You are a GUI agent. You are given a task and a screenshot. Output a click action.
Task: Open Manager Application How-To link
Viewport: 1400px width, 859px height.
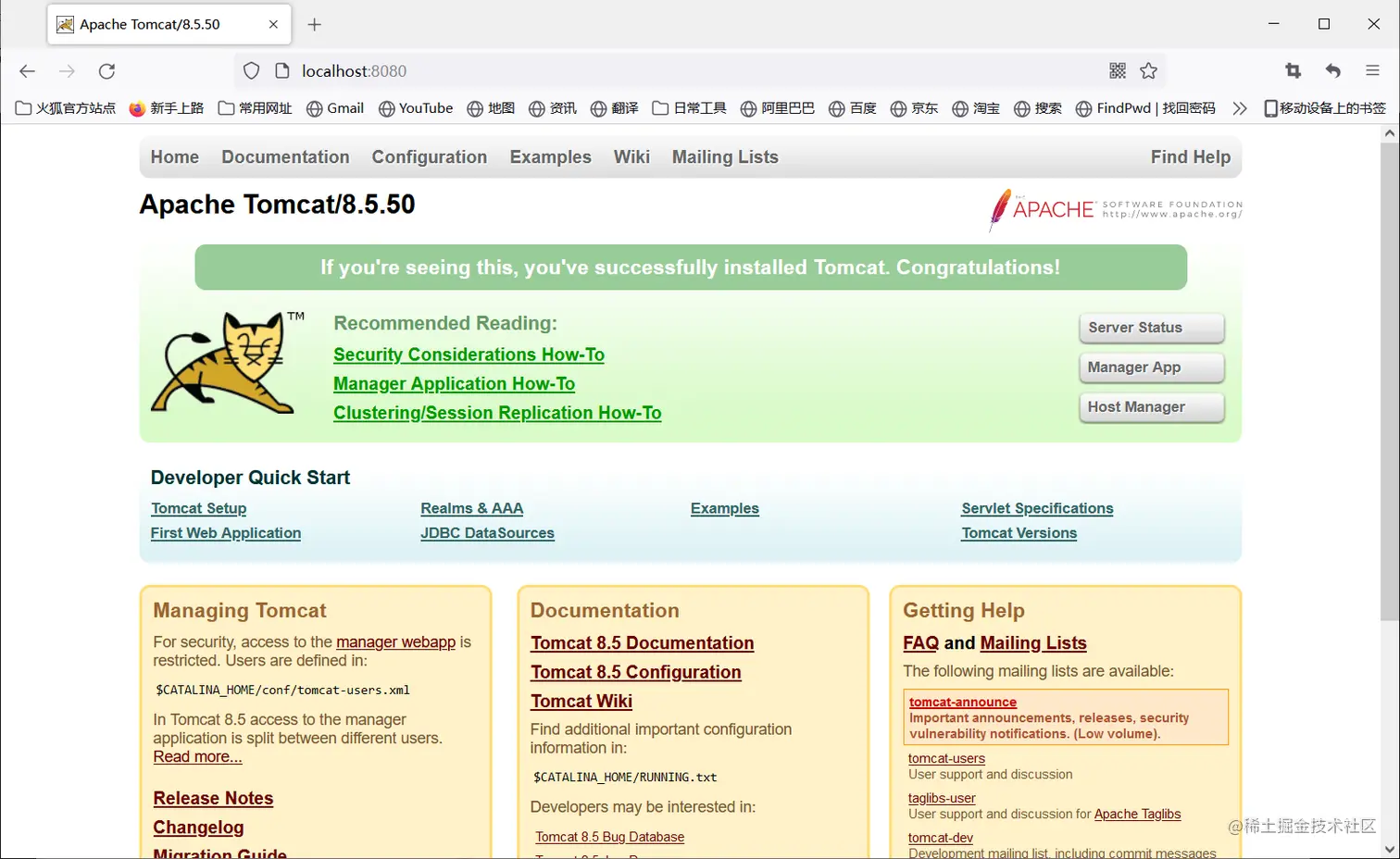pyautogui.click(x=454, y=384)
